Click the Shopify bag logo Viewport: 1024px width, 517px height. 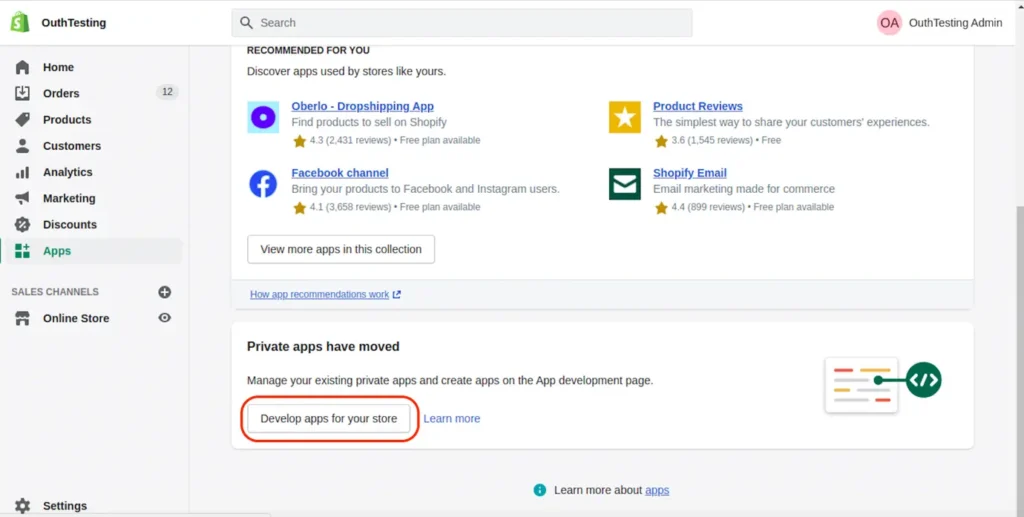[x=20, y=22]
